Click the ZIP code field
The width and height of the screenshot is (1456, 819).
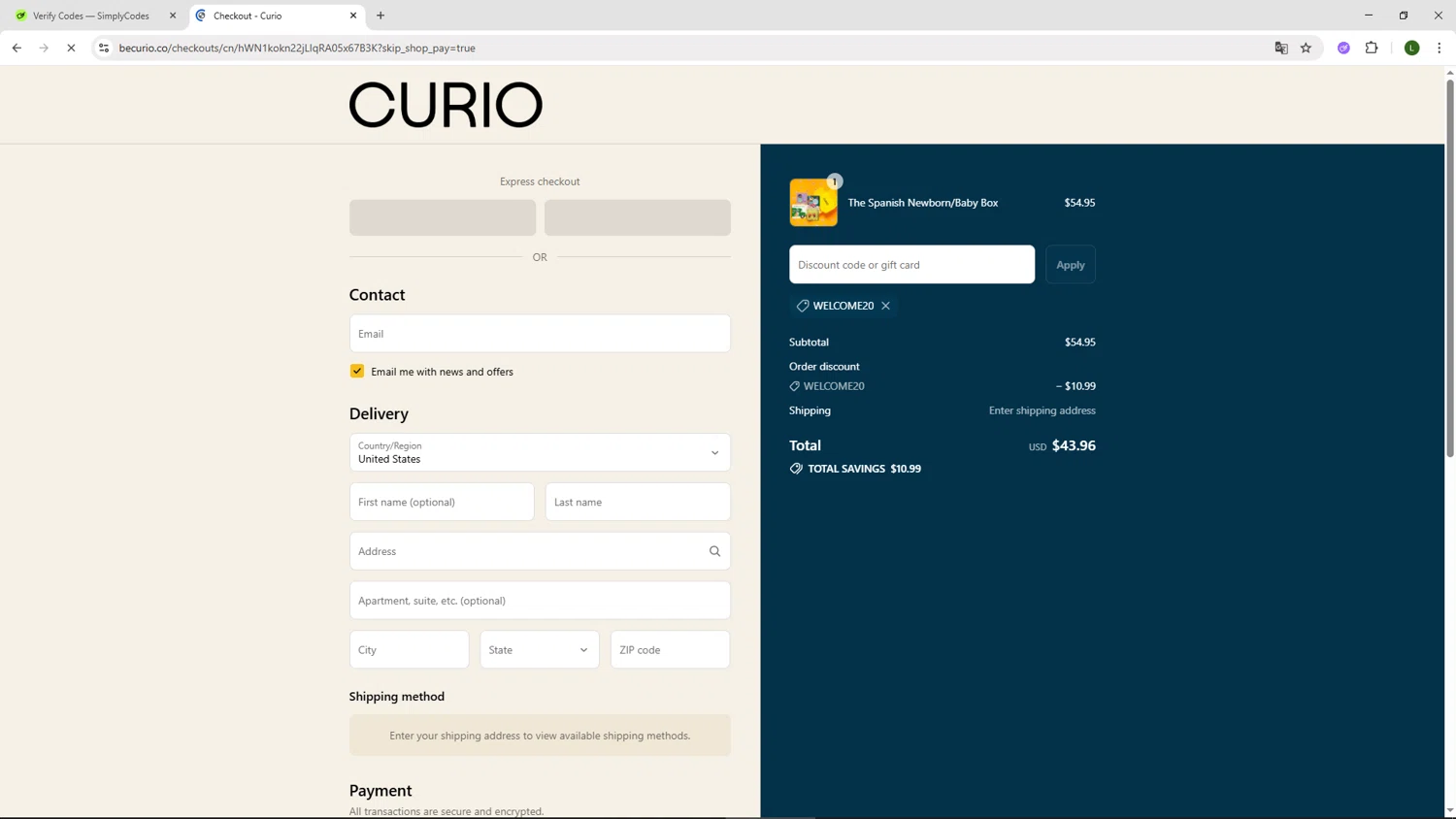coord(671,650)
